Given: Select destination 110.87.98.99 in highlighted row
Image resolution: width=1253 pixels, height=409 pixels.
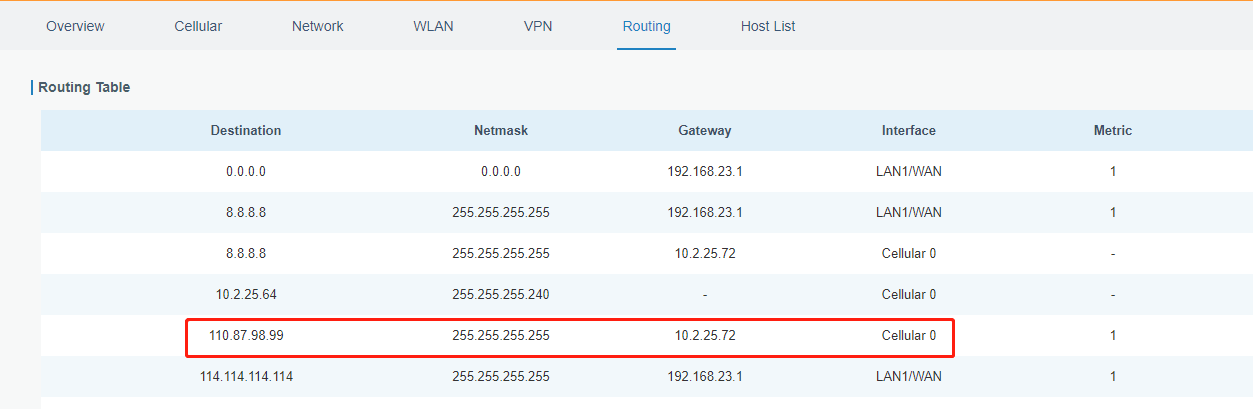Looking at the screenshot, I should click(246, 335).
